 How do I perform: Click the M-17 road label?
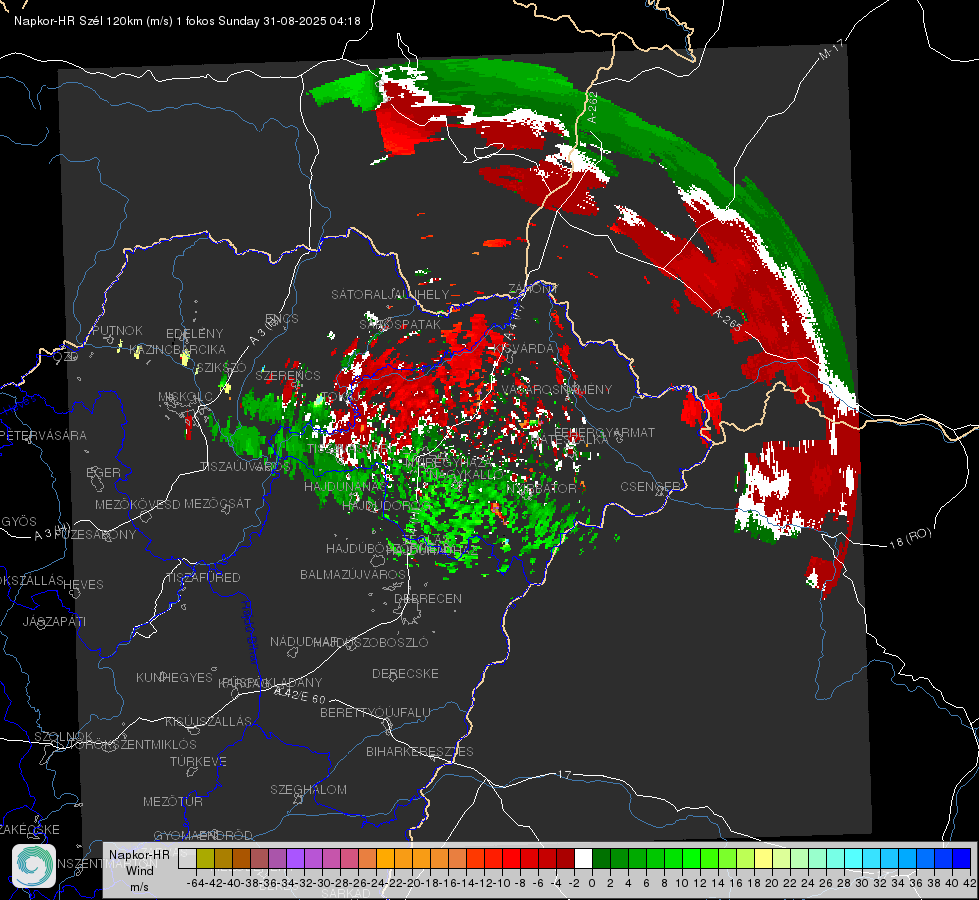click(831, 49)
